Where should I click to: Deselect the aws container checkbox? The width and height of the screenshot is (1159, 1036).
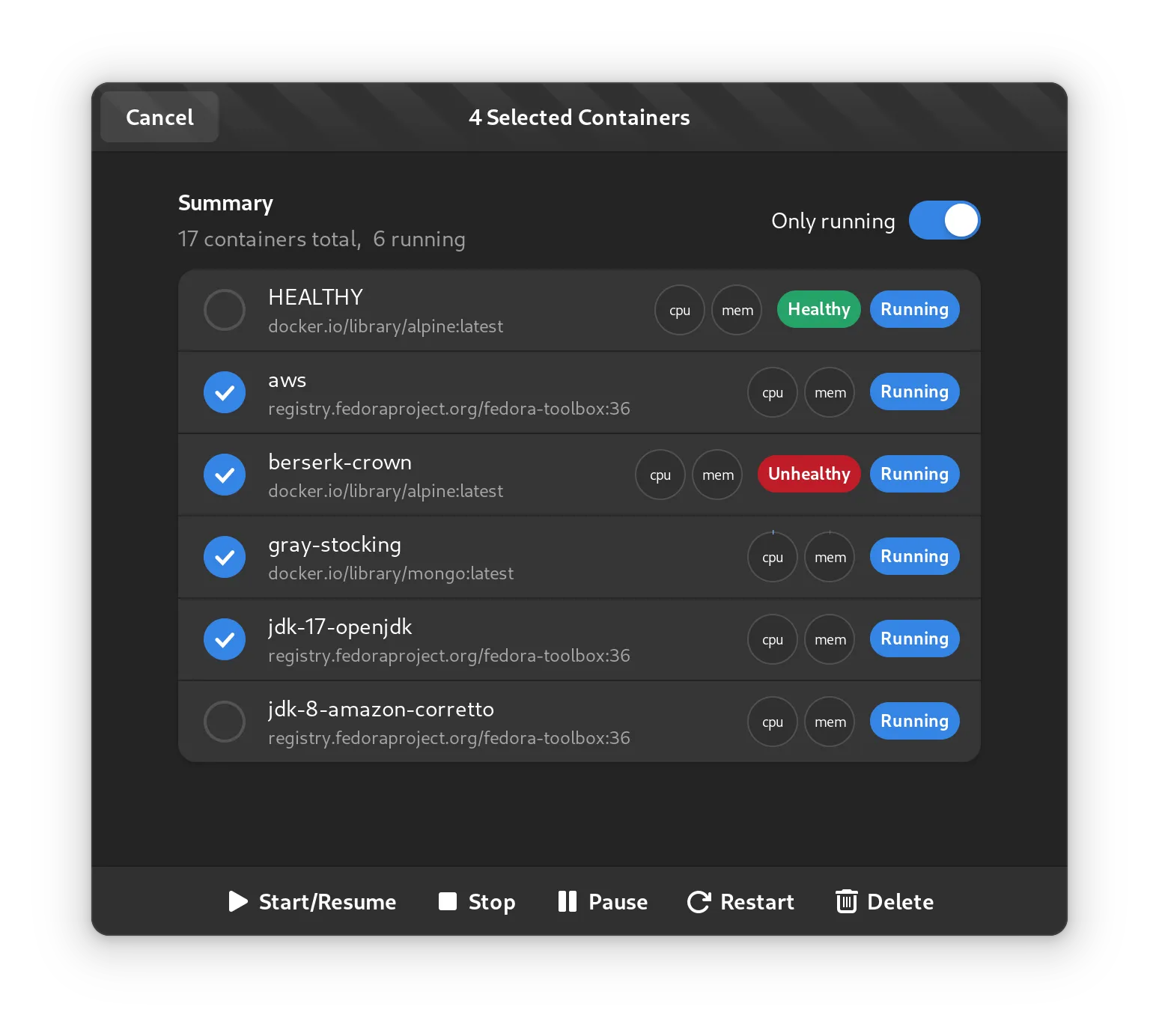tap(225, 392)
